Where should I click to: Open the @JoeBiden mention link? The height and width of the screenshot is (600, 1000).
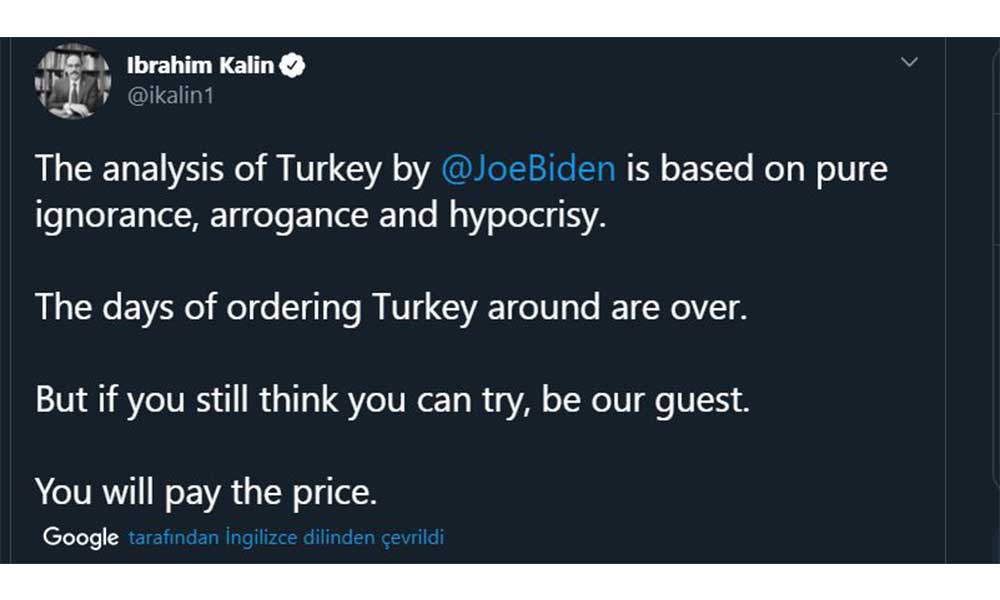tap(528, 168)
